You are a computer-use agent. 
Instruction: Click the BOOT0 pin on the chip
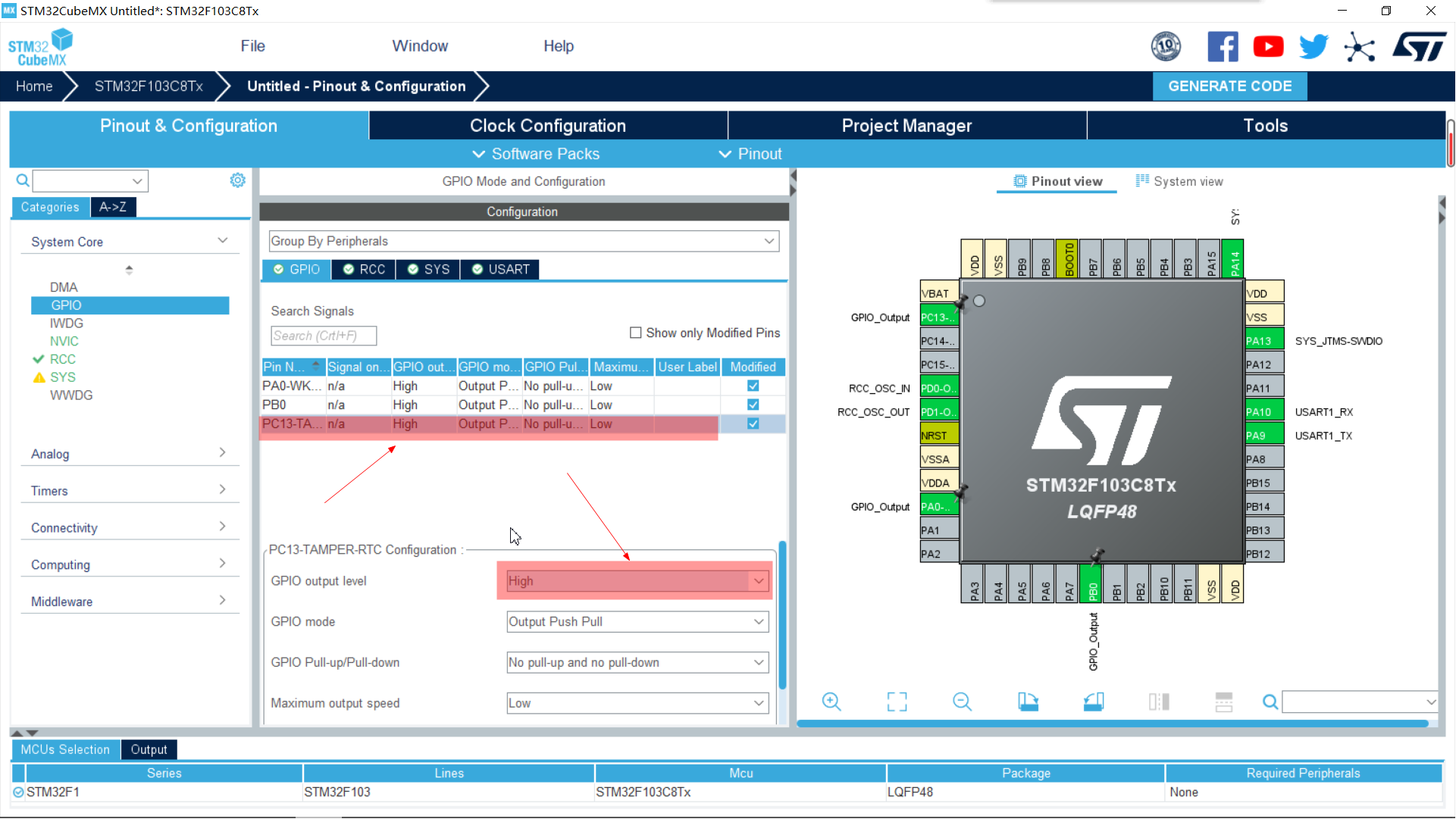click(1069, 259)
